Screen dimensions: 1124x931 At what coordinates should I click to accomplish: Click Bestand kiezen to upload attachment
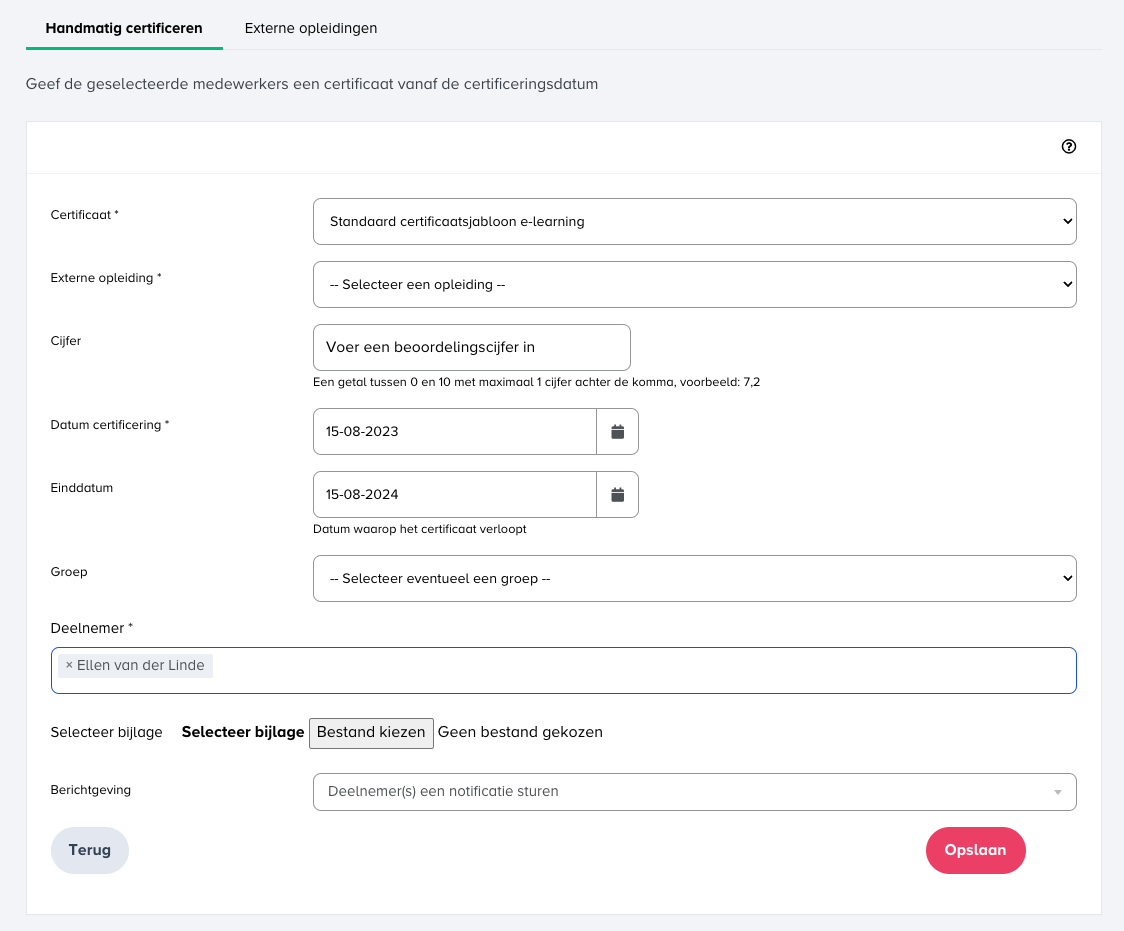pos(371,733)
